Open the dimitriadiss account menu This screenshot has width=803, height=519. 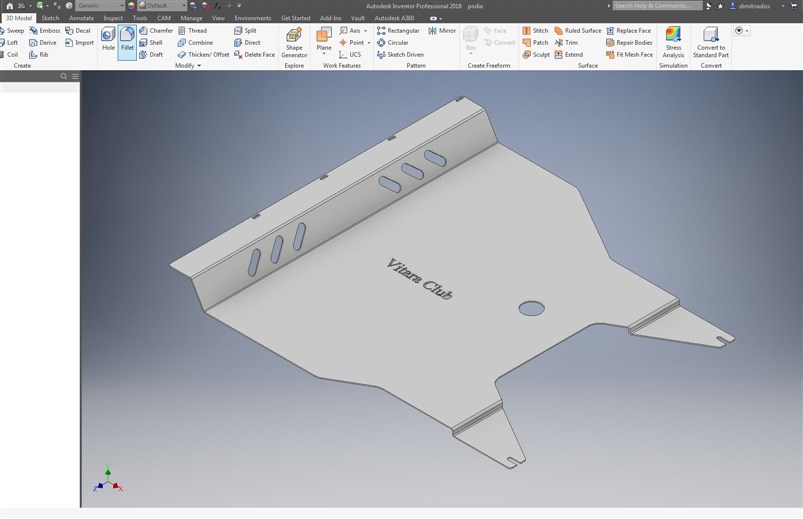coord(758,6)
